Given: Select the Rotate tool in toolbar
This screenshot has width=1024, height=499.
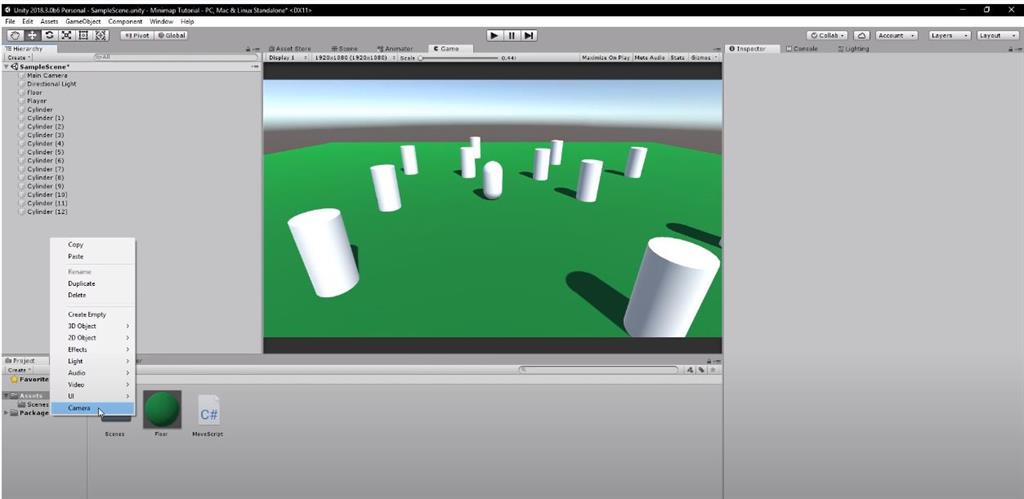Looking at the screenshot, I should click(49, 35).
